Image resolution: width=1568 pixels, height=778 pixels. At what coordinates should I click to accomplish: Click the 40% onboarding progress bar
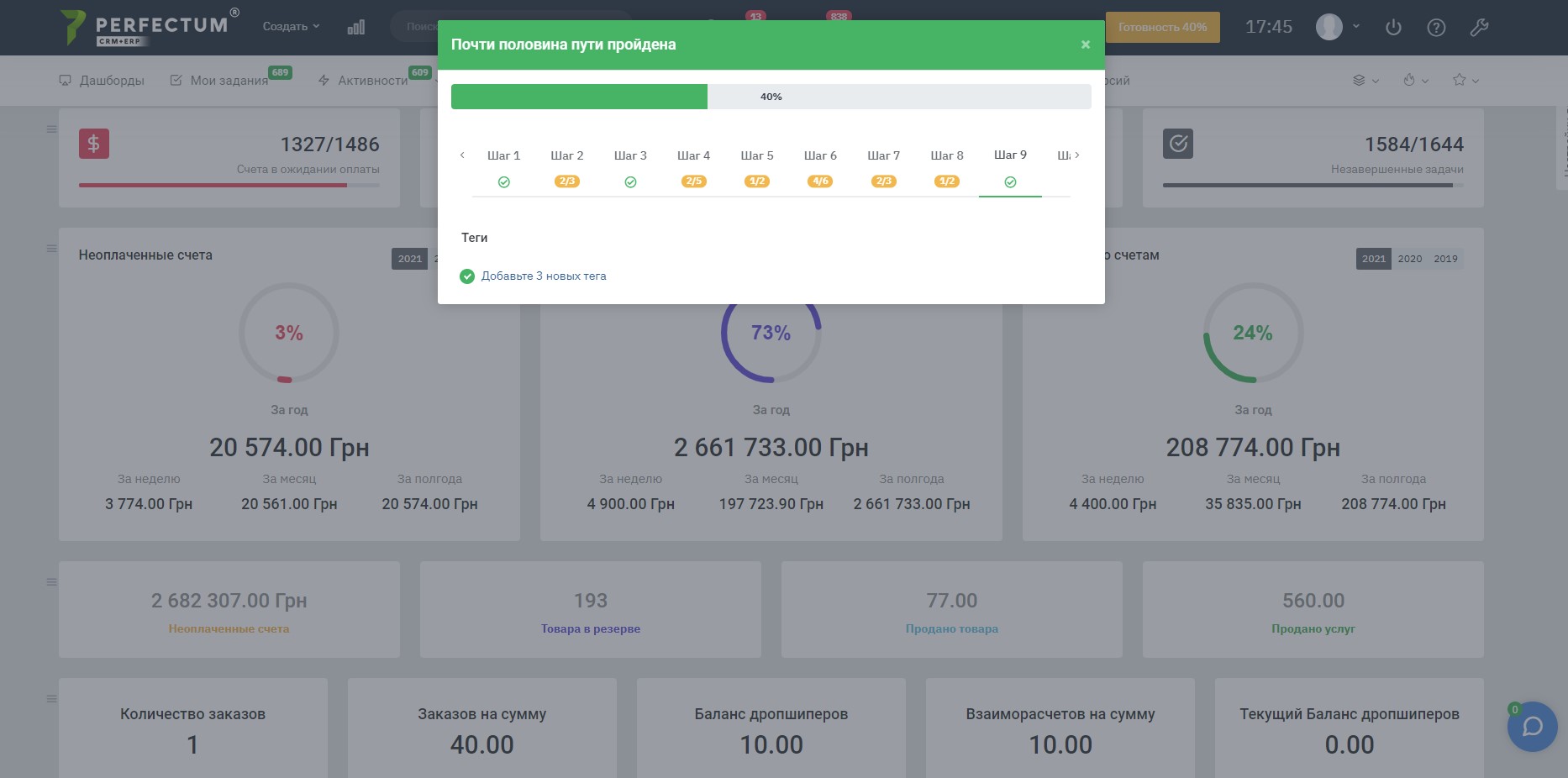771,97
